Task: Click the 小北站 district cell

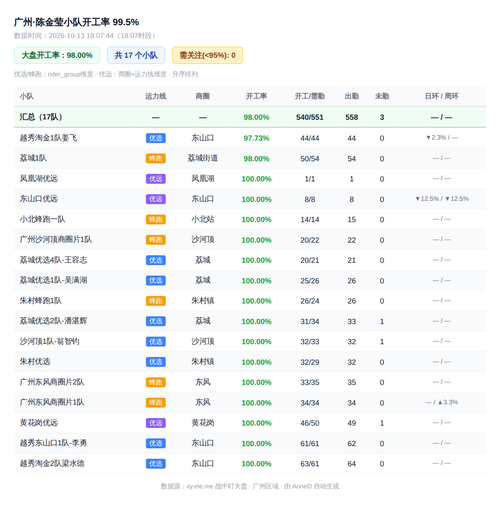Action: 203,219
